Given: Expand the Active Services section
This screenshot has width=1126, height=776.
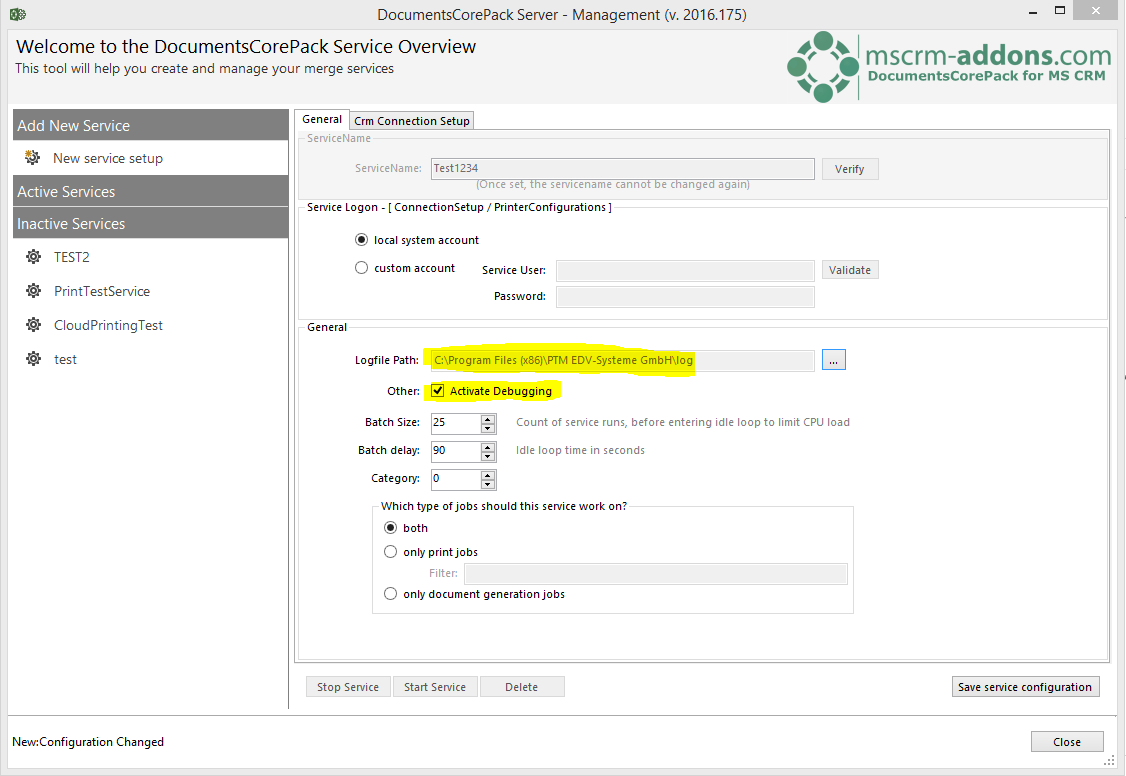Looking at the screenshot, I should (150, 192).
